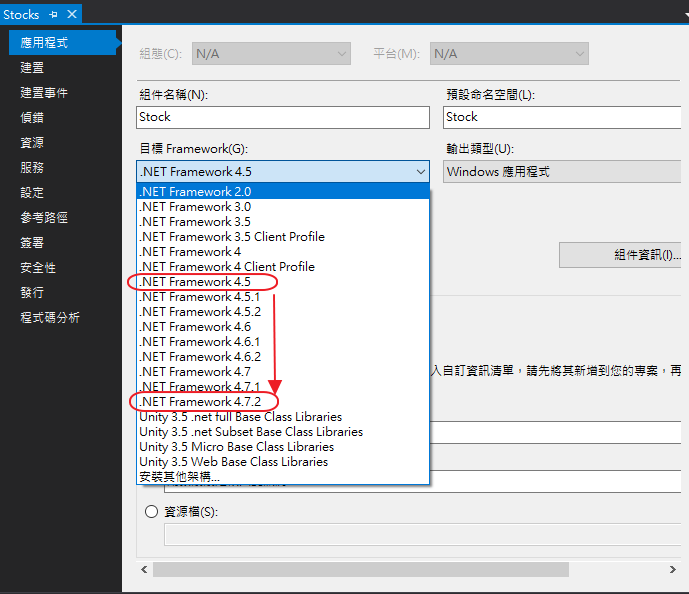Click the horizontal scrollbar right arrow
This screenshot has width=689, height=594.
pos(673,570)
